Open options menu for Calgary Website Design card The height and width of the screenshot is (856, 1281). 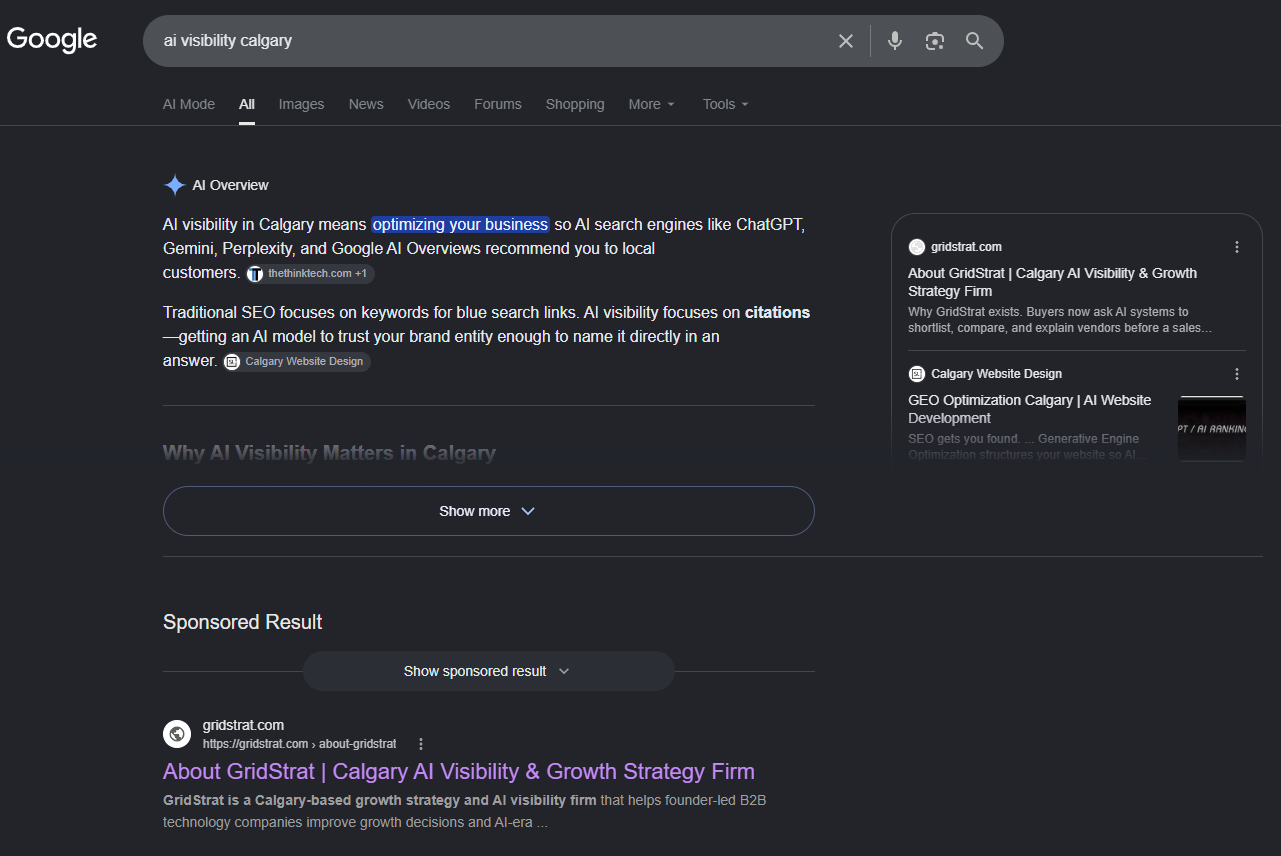coord(1237,374)
